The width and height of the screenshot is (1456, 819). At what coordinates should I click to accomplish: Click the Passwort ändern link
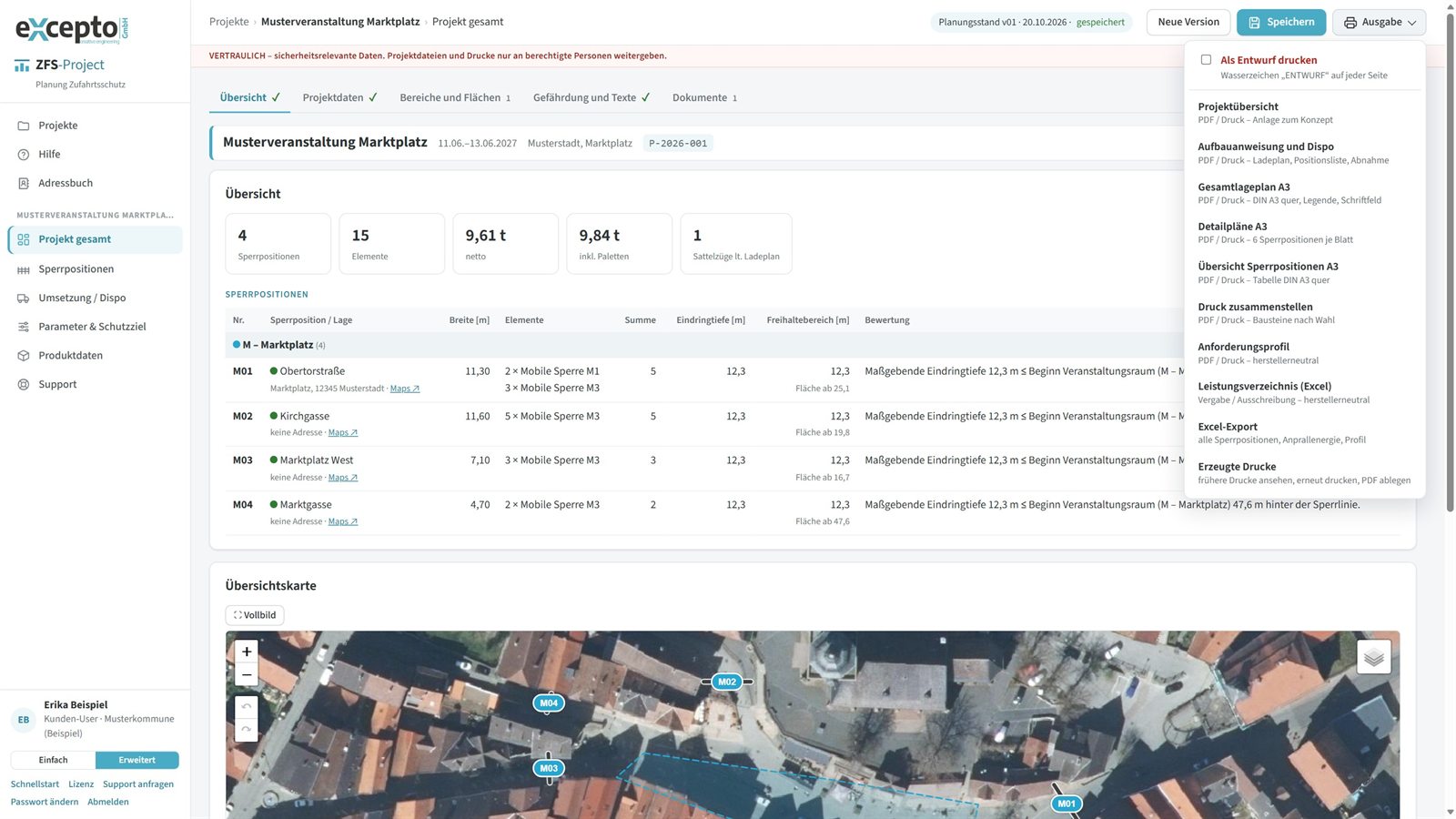[x=45, y=802]
